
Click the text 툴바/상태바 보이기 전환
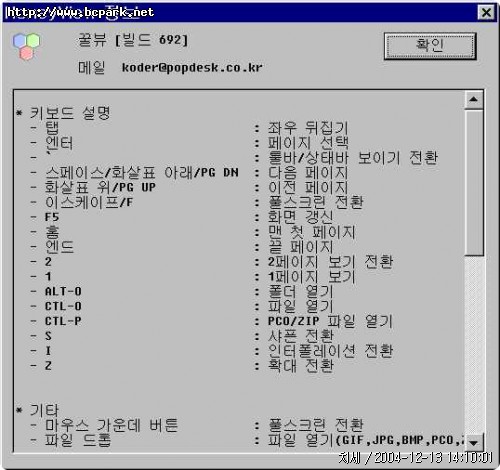353,158
